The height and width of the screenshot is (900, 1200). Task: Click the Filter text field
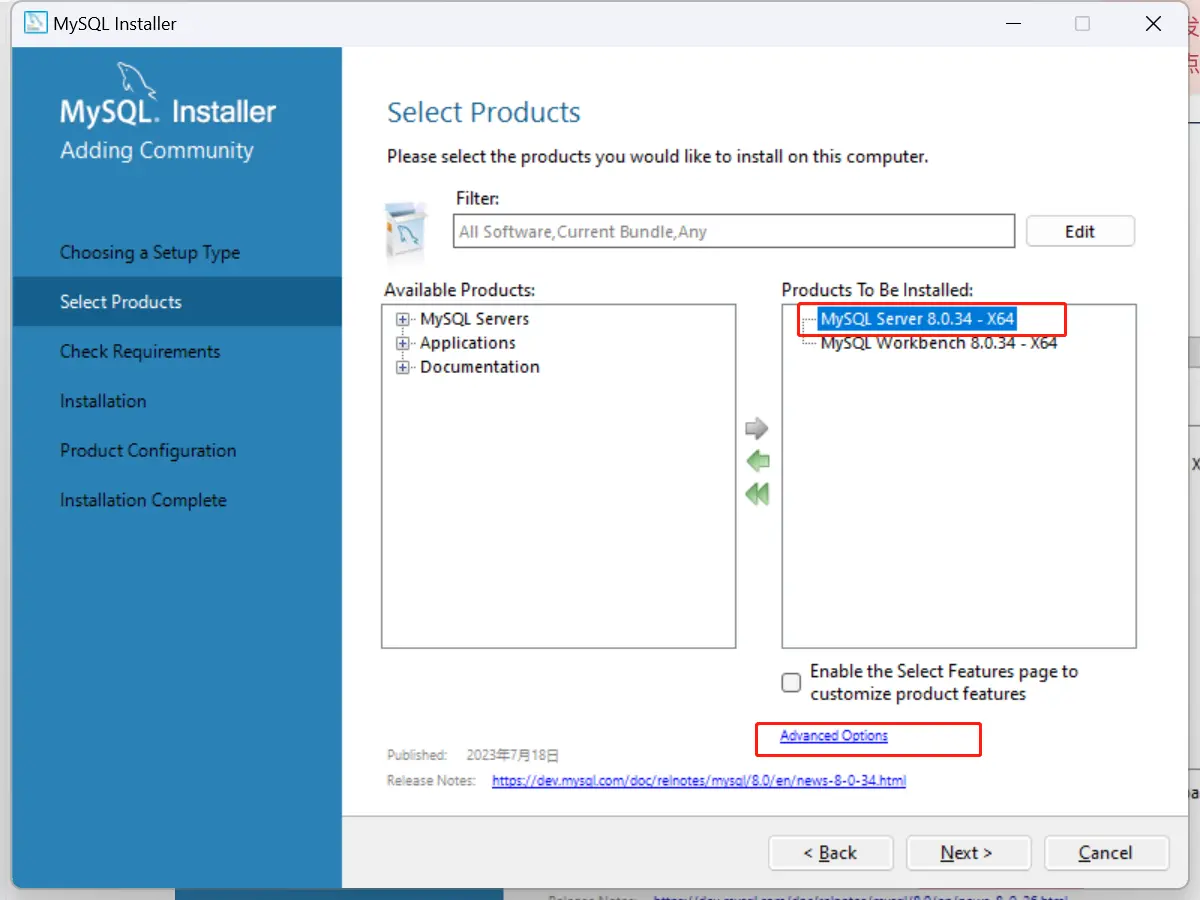pos(734,231)
